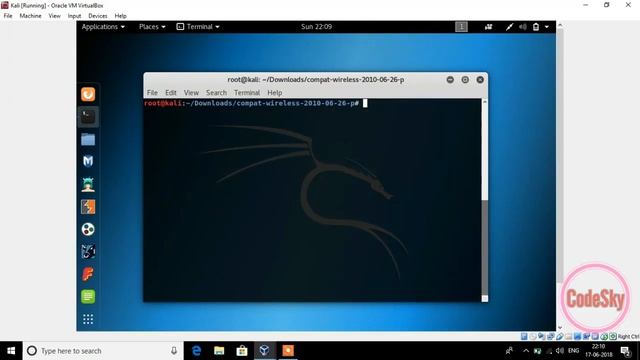Open Microsoft Edge from taskbar
The height and width of the screenshot is (360, 640).
click(196, 351)
